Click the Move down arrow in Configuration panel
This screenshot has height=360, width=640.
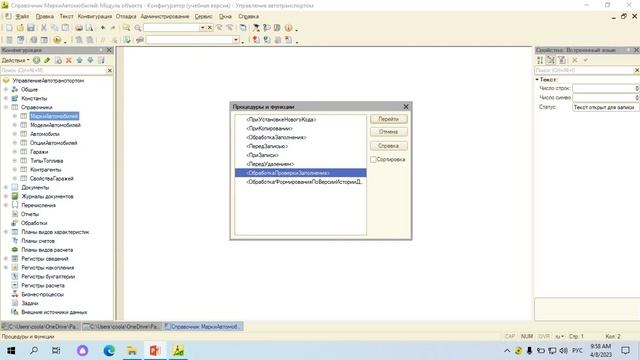coord(90,60)
